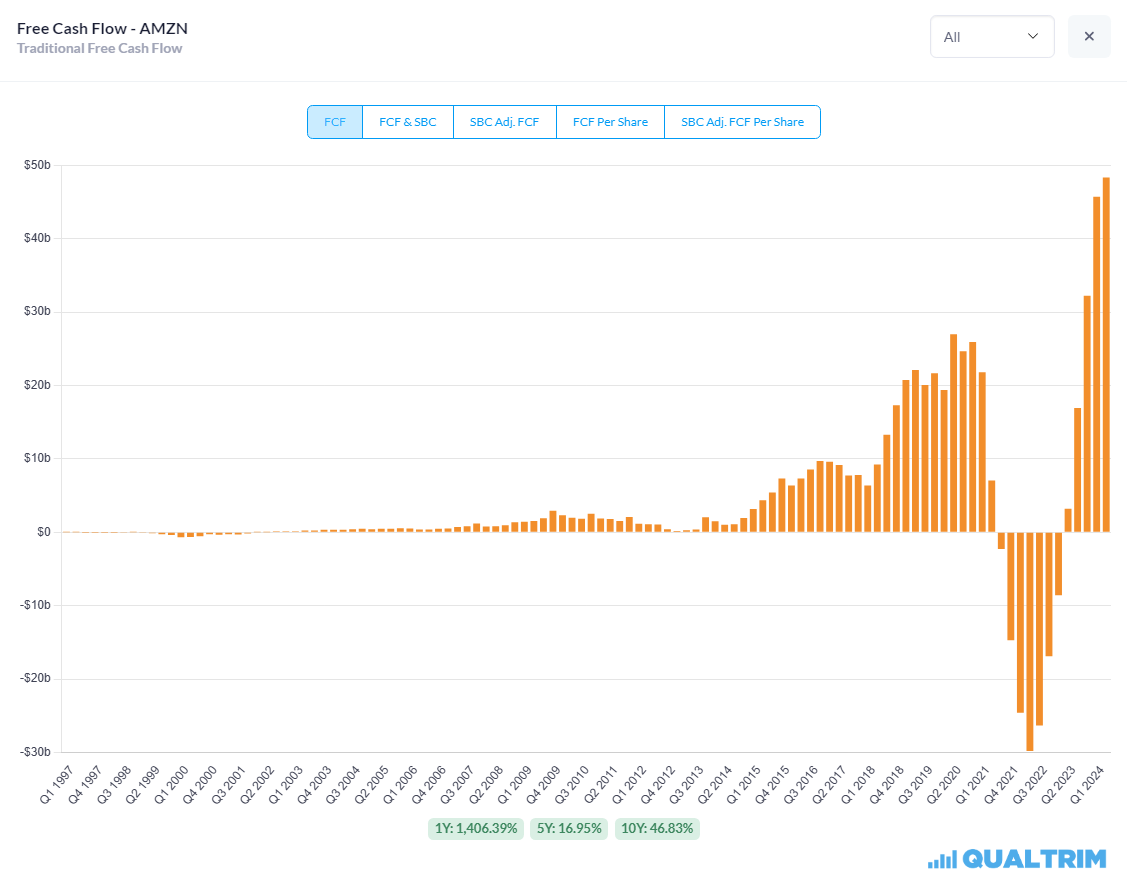Click the -$30b y-axis label
Viewport: 1127px width, 885px height.
35,752
